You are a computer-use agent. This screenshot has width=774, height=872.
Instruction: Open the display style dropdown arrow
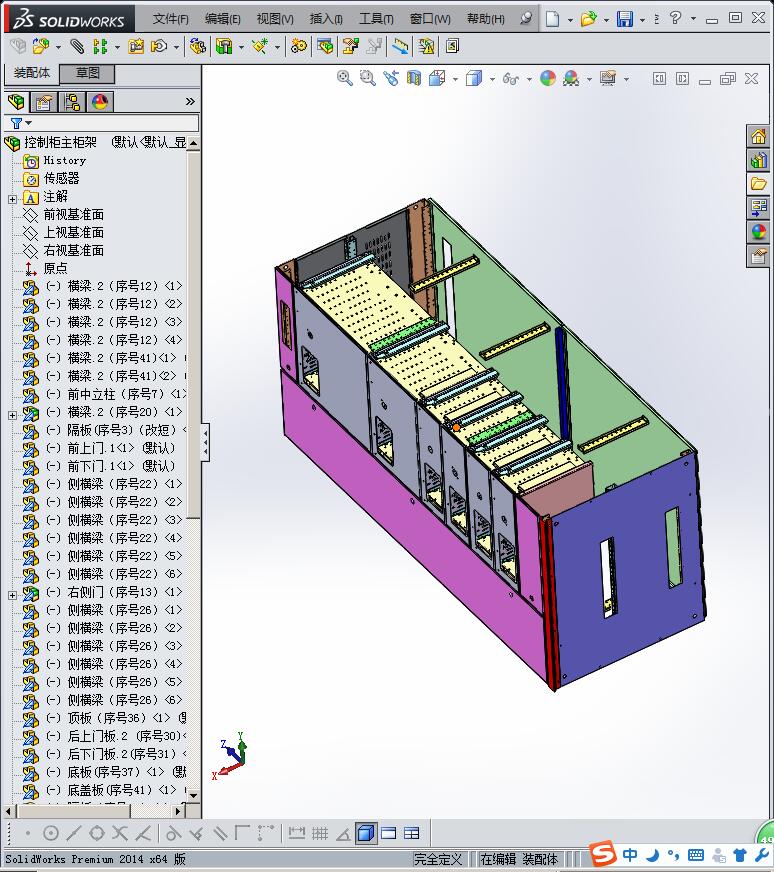[492, 79]
